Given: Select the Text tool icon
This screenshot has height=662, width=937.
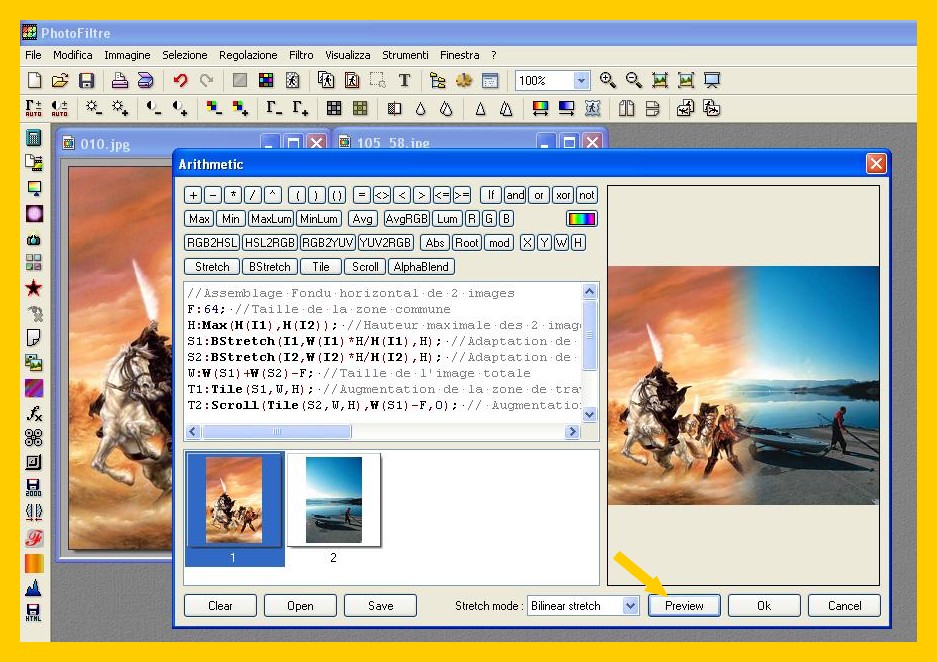Looking at the screenshot, I should click(404, 81).
